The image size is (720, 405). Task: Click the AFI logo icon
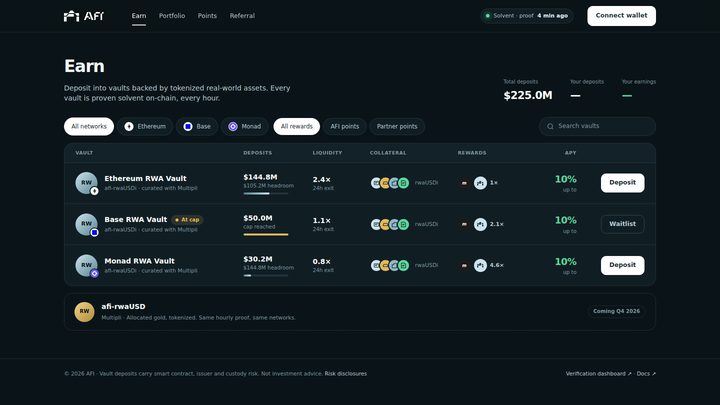(x=71, y=16)
